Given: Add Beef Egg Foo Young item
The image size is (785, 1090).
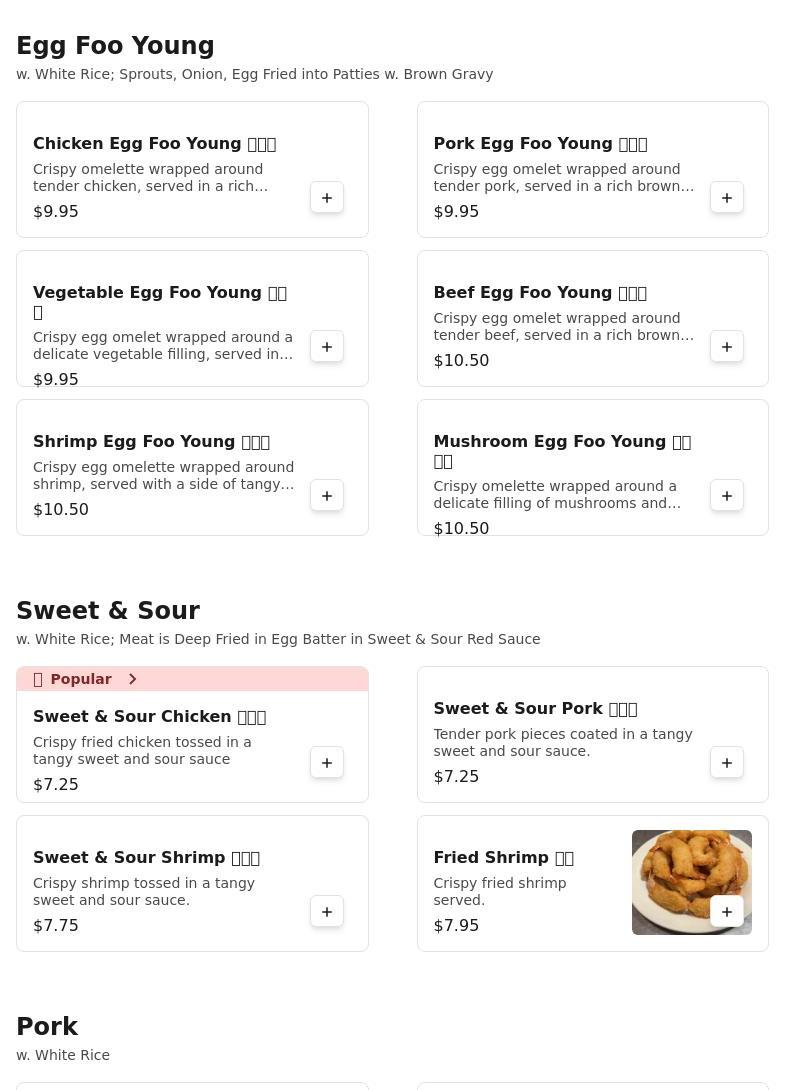Looking at the screenshot, I should point(727,347).
